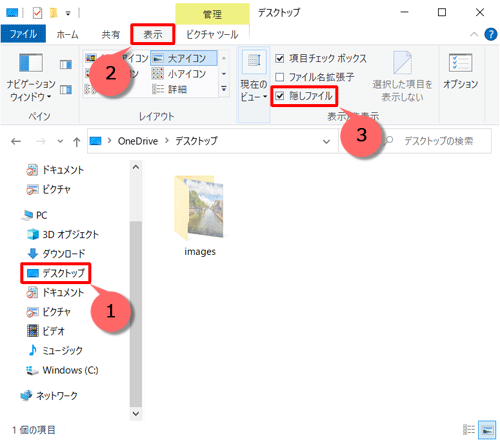Open ミュージック folder
500x440 pixels.
coord(55,350)
